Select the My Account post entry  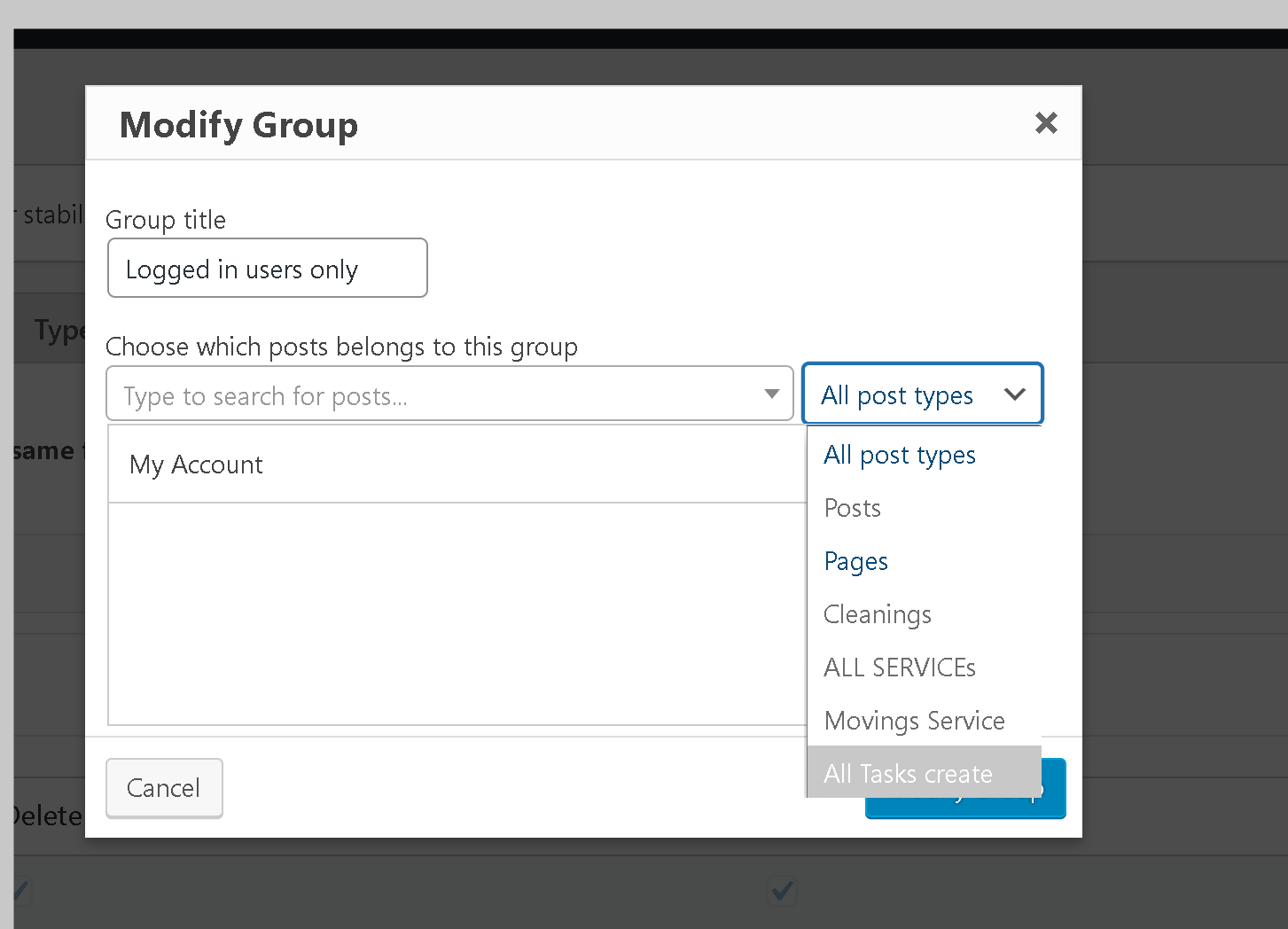[457, 464]
